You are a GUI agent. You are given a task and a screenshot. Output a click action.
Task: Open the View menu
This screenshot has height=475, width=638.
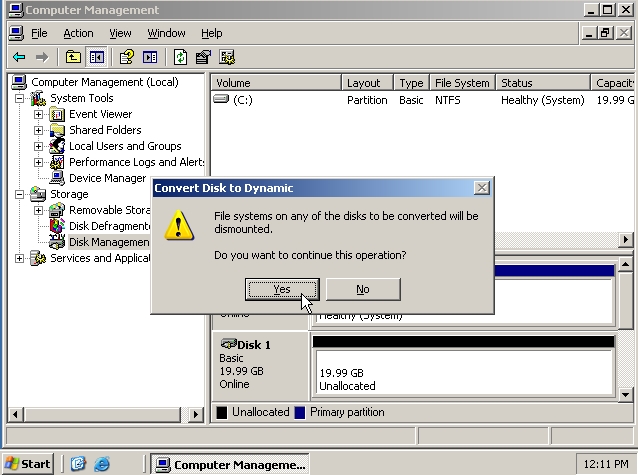[x=120, y=33]
